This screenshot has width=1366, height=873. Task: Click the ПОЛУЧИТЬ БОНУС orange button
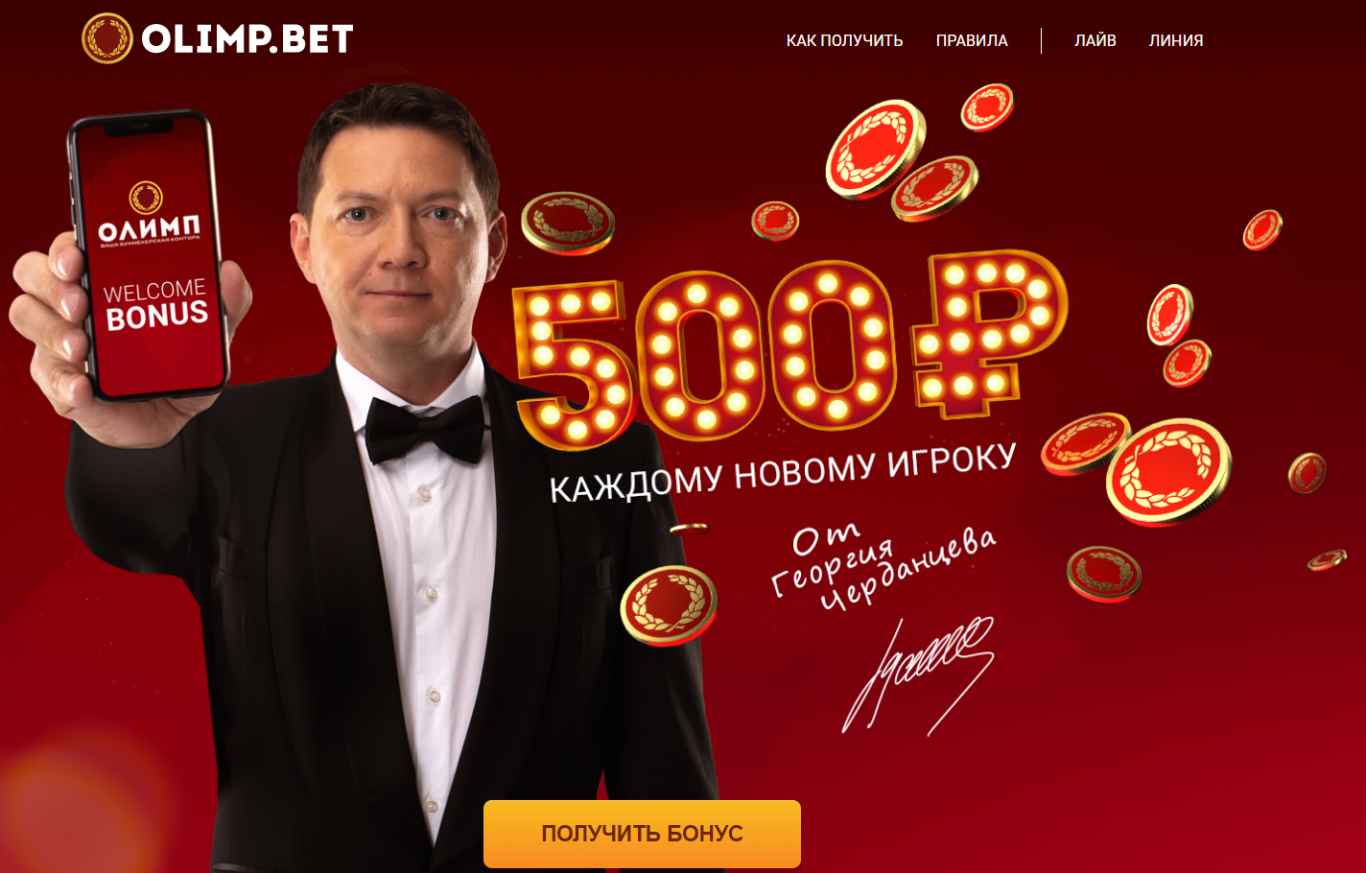642,834
